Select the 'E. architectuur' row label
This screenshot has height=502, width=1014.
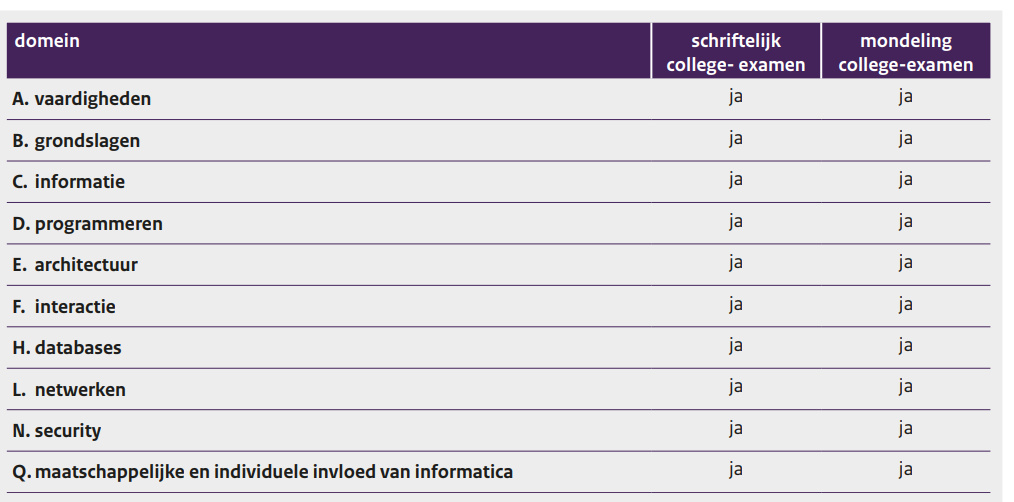click(x=75, y=265)
